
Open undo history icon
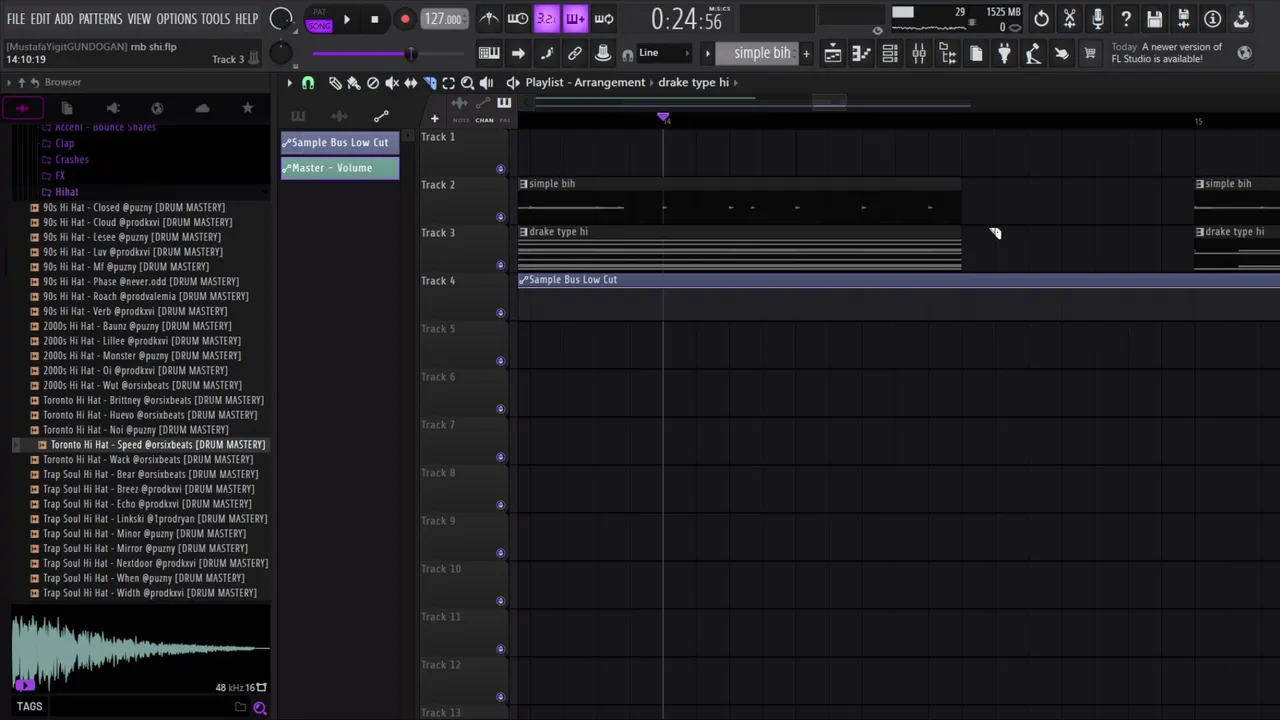point(1041,19)
